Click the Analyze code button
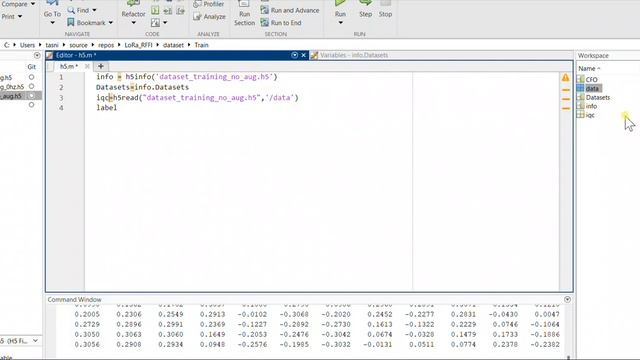Screen dimensions: 640x360 click(x=209, y=16)
